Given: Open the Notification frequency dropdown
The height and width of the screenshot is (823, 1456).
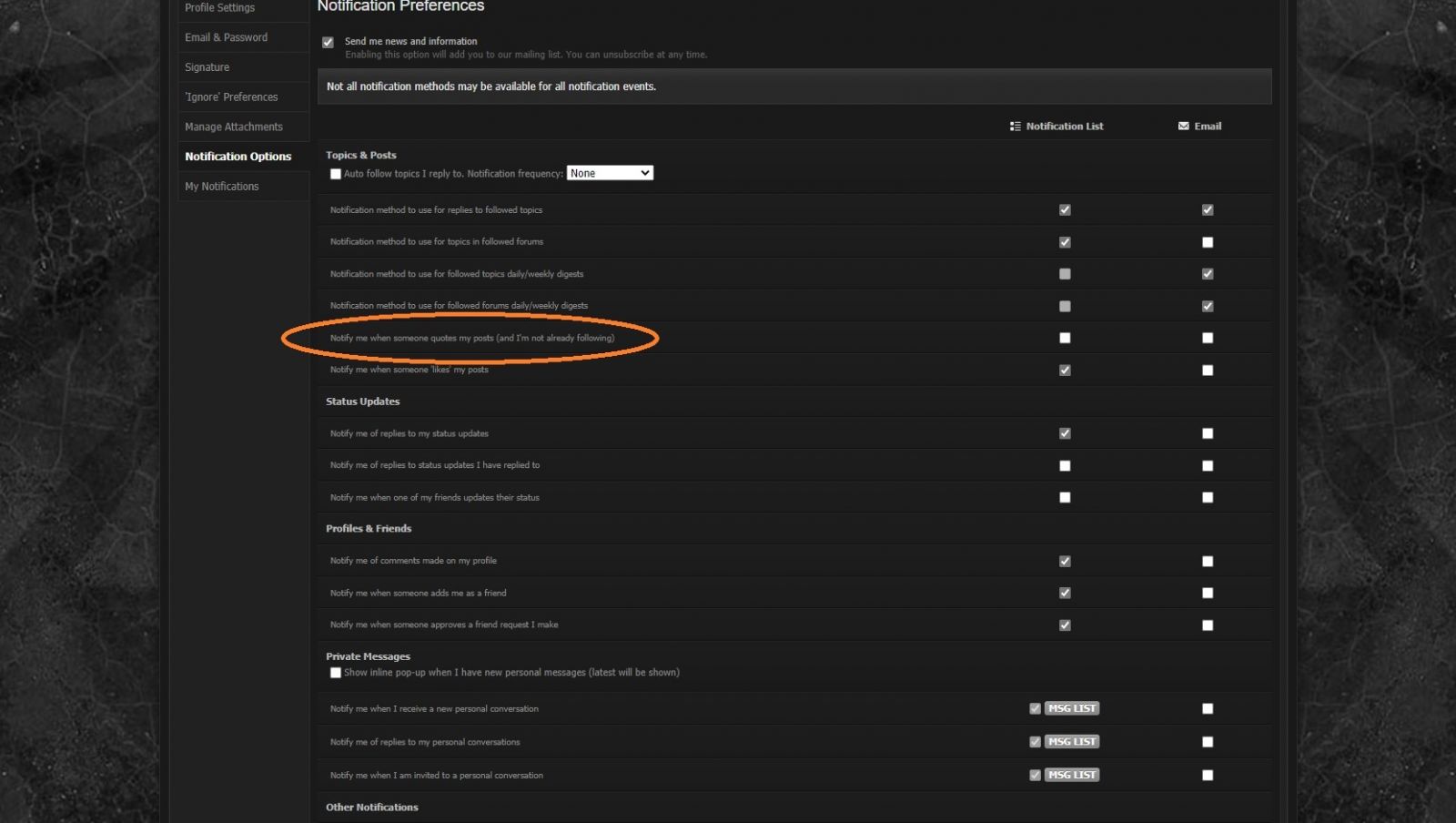Looking at the screenshot, I should pos(610,173).
